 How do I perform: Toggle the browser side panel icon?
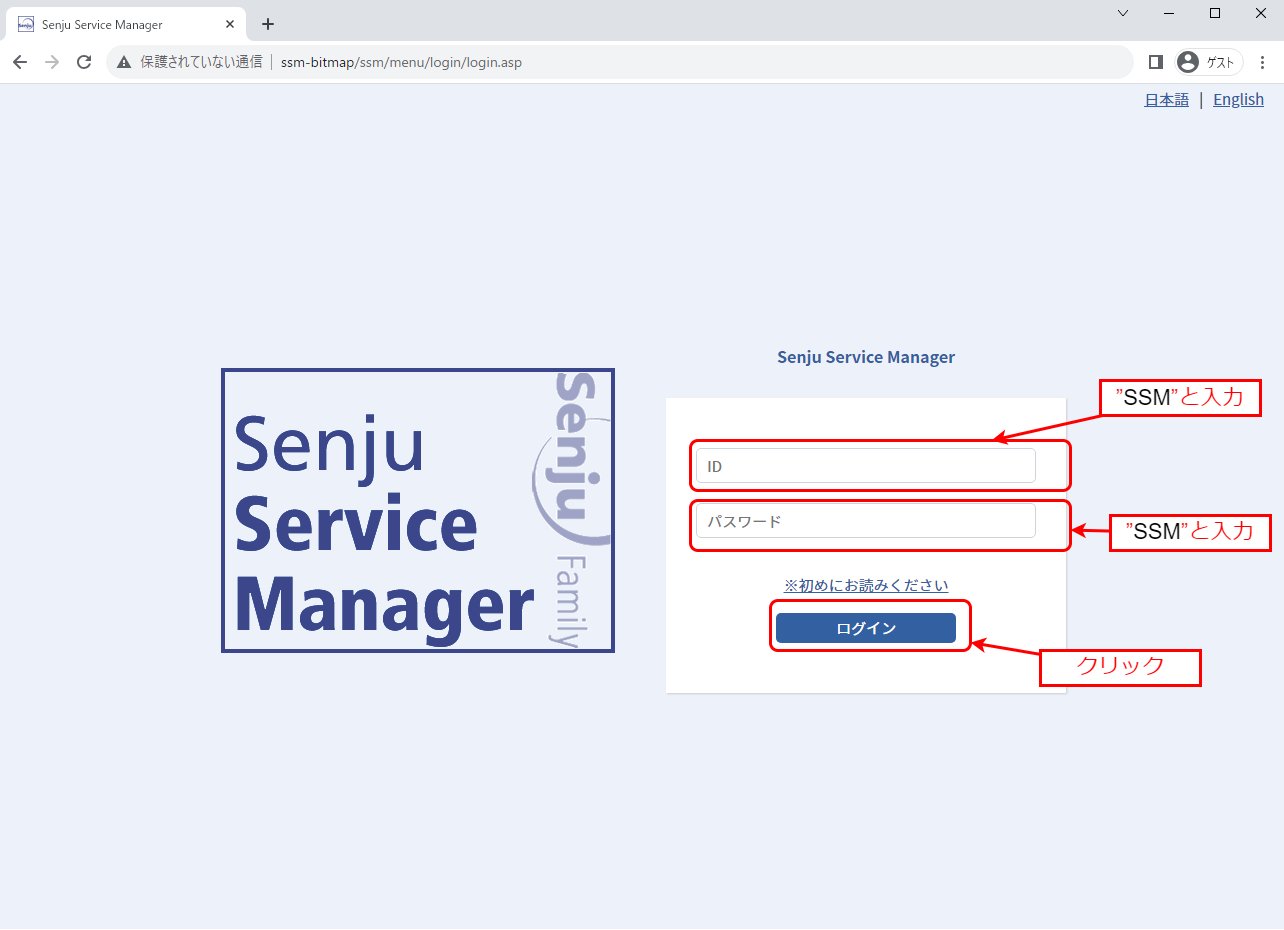1155,62
